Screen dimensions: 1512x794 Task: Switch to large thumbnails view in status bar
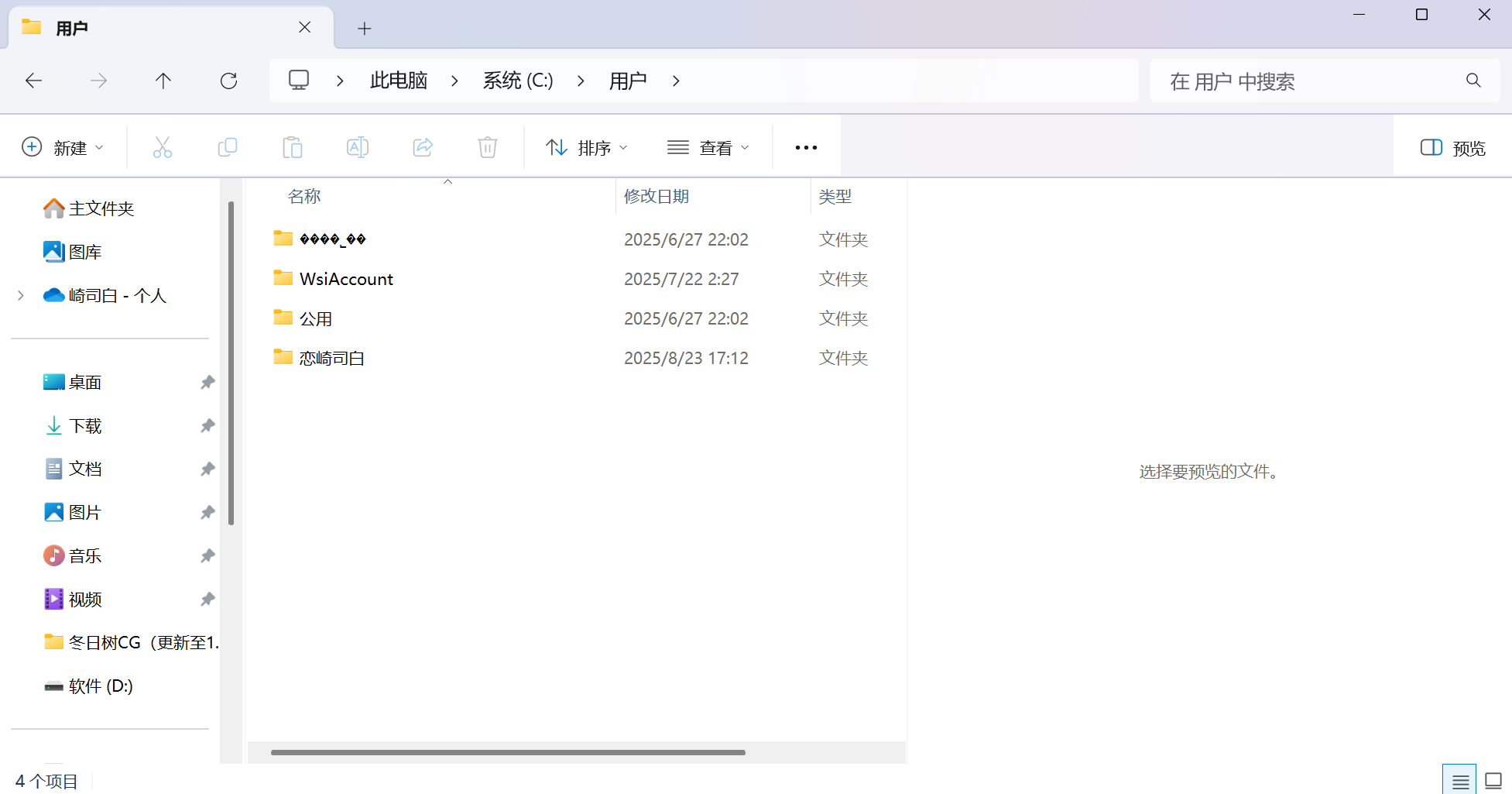1494,782
